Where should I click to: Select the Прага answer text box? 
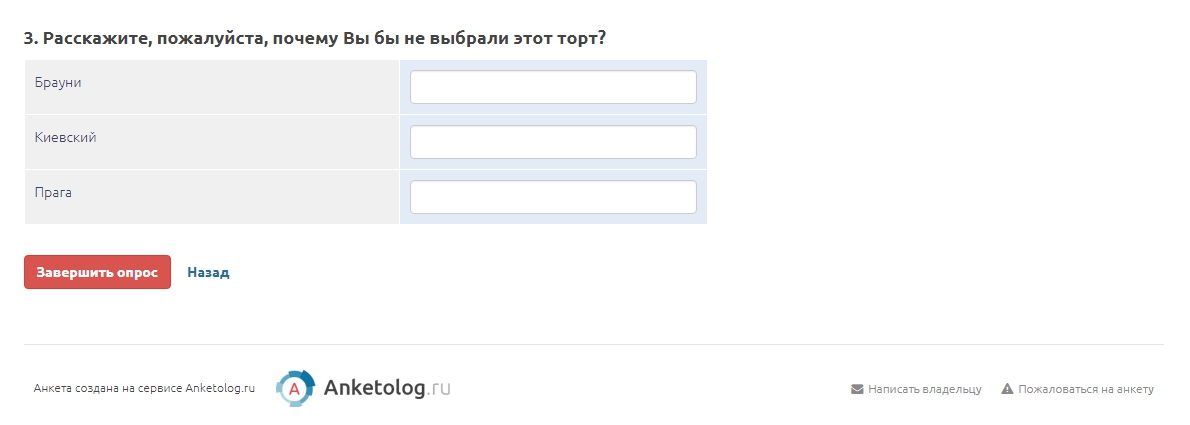pos(553,197)
